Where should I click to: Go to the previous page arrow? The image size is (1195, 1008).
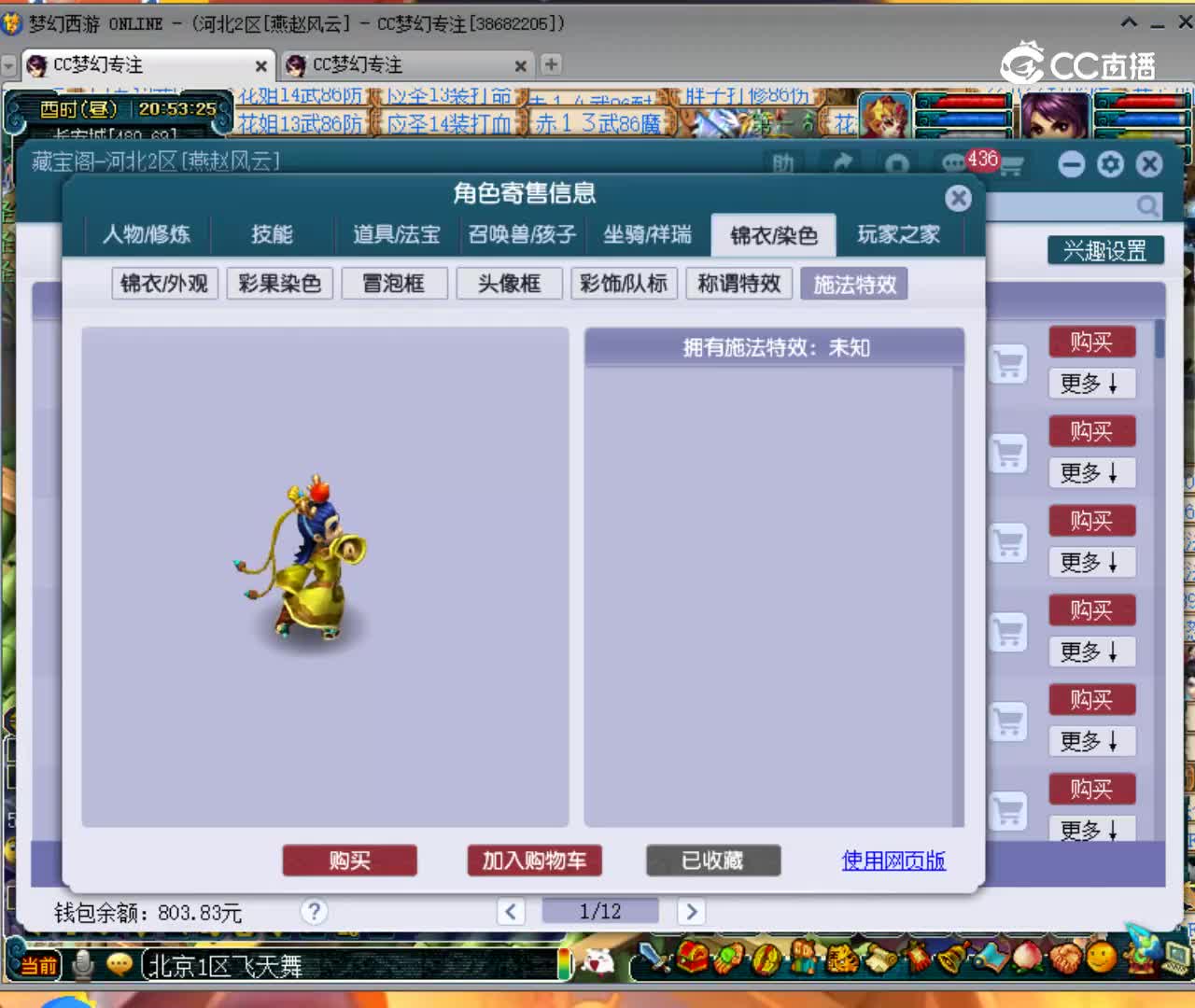(511, 912)
